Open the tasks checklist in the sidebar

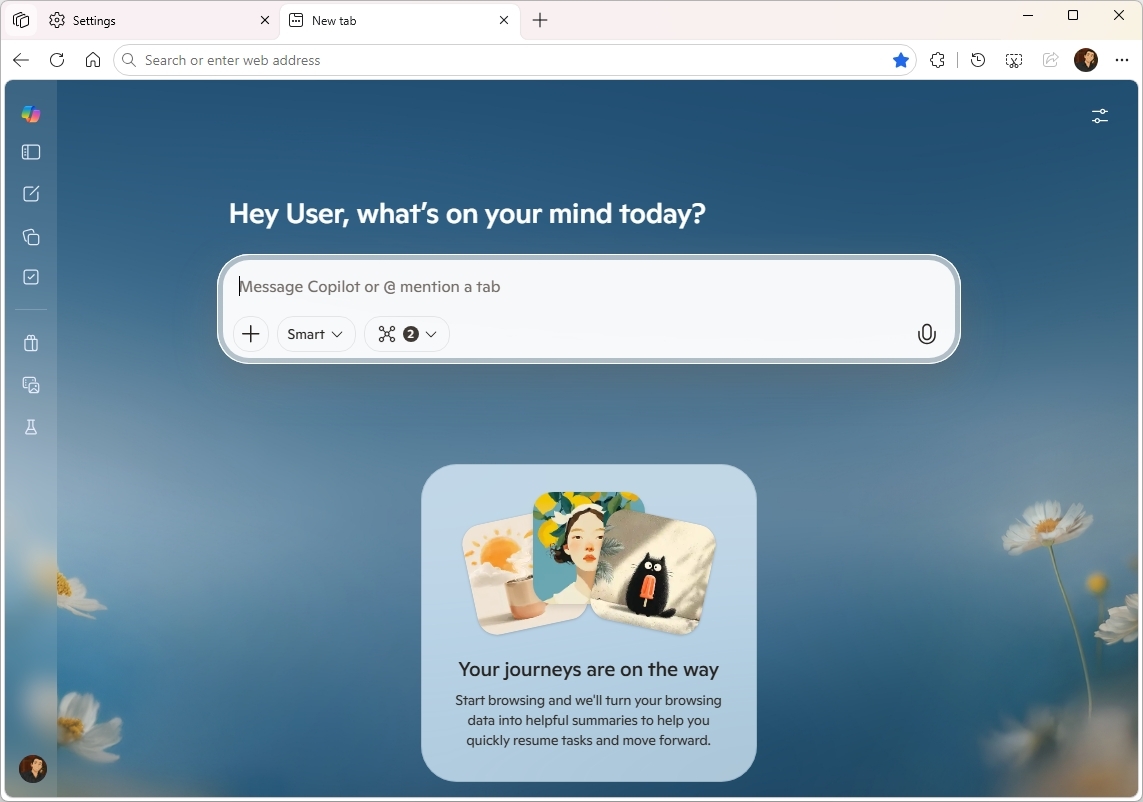click(x=30, y=277)
